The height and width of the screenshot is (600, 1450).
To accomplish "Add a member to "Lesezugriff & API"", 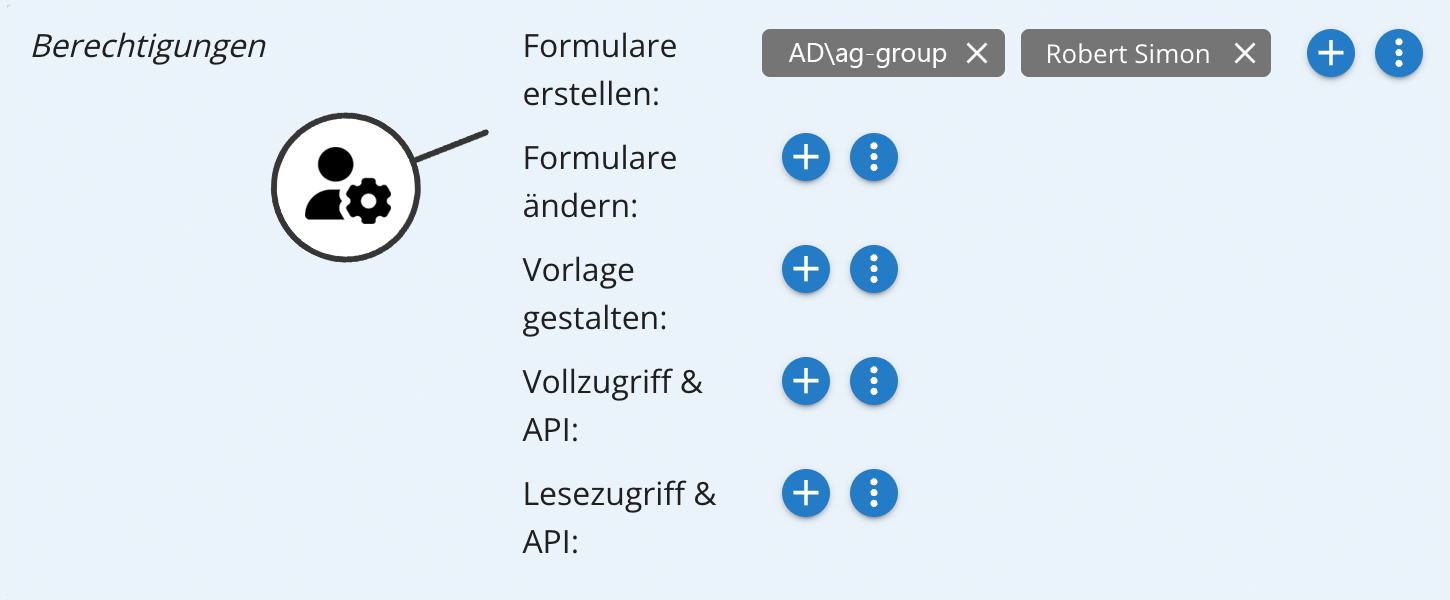I will pos(805,493).
